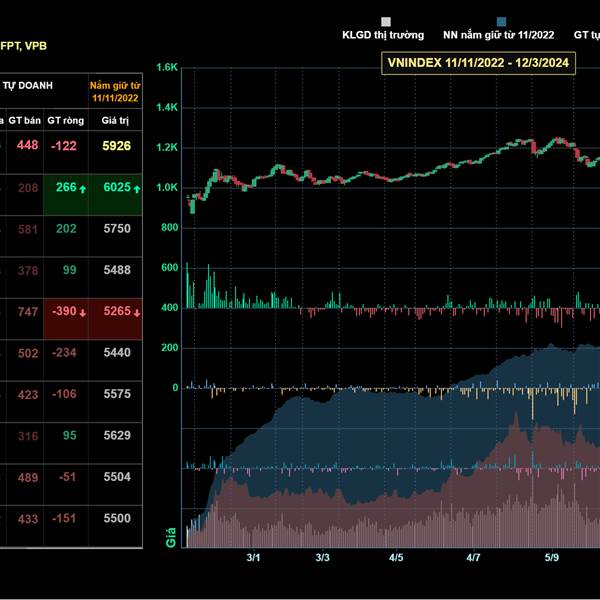Screen dimensions: 600x600
Task: Toggle the KLGD thị trường legend label
Action: pyautogui.click(x=385, y=34)
